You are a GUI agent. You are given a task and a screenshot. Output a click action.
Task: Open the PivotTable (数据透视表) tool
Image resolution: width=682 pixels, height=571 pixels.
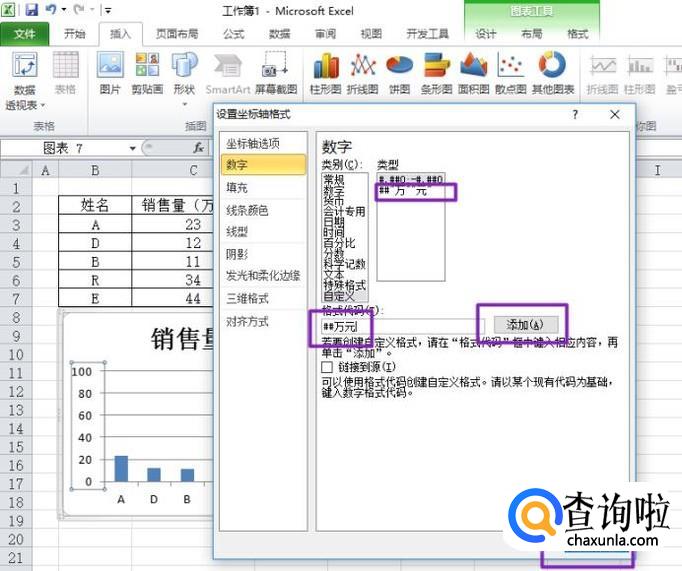pyautogui.click(x=24, y=80)
